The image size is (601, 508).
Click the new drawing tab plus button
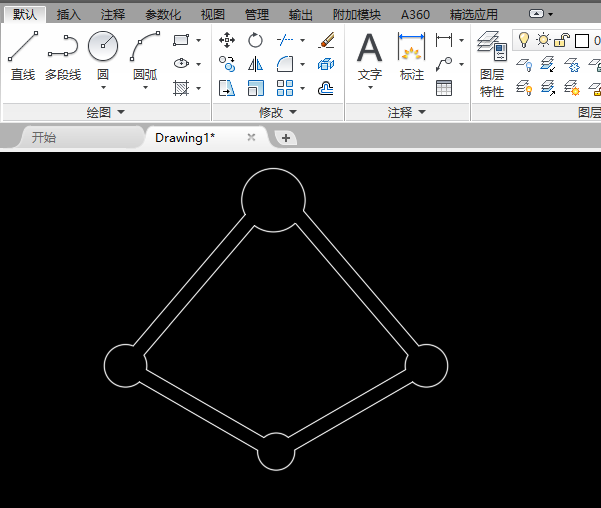click(x=285, y=137)
